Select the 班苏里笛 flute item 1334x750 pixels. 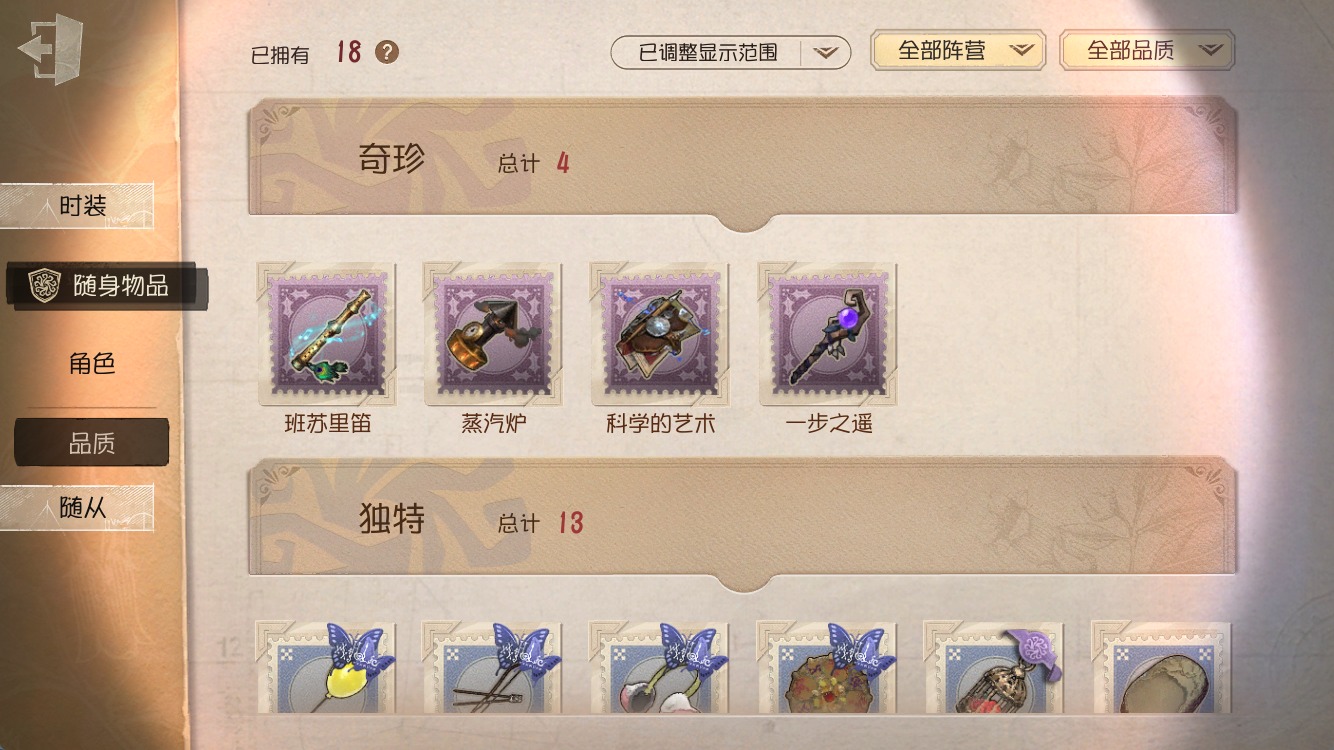tap(327, 335)
